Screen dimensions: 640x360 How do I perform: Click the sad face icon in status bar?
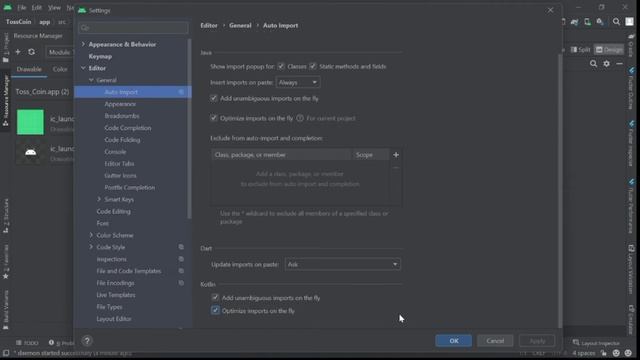(628, 353)
